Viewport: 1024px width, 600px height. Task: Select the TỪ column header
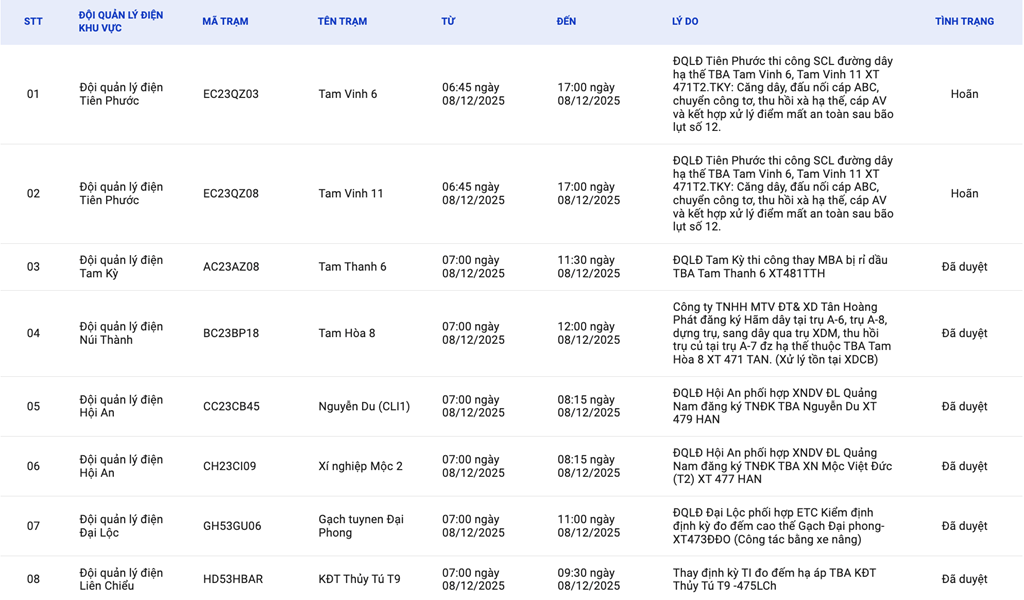(x=448, y=22)
